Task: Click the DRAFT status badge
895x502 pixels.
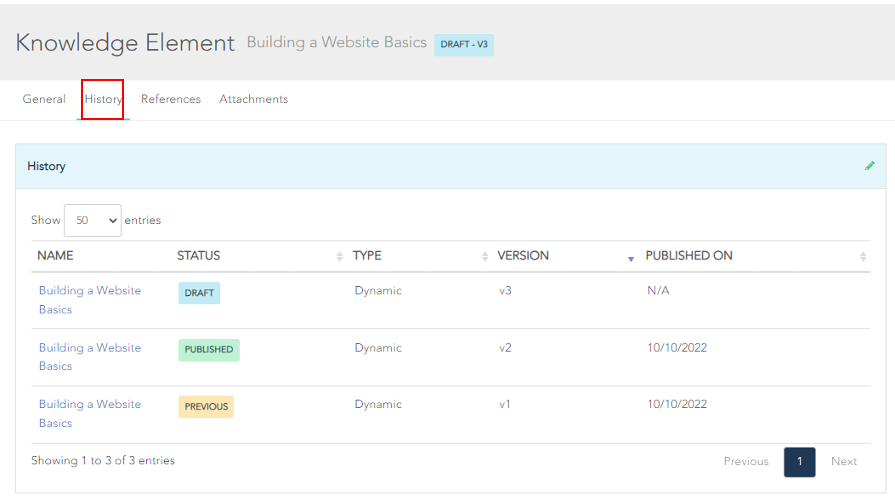Action: tap(199, 293)
